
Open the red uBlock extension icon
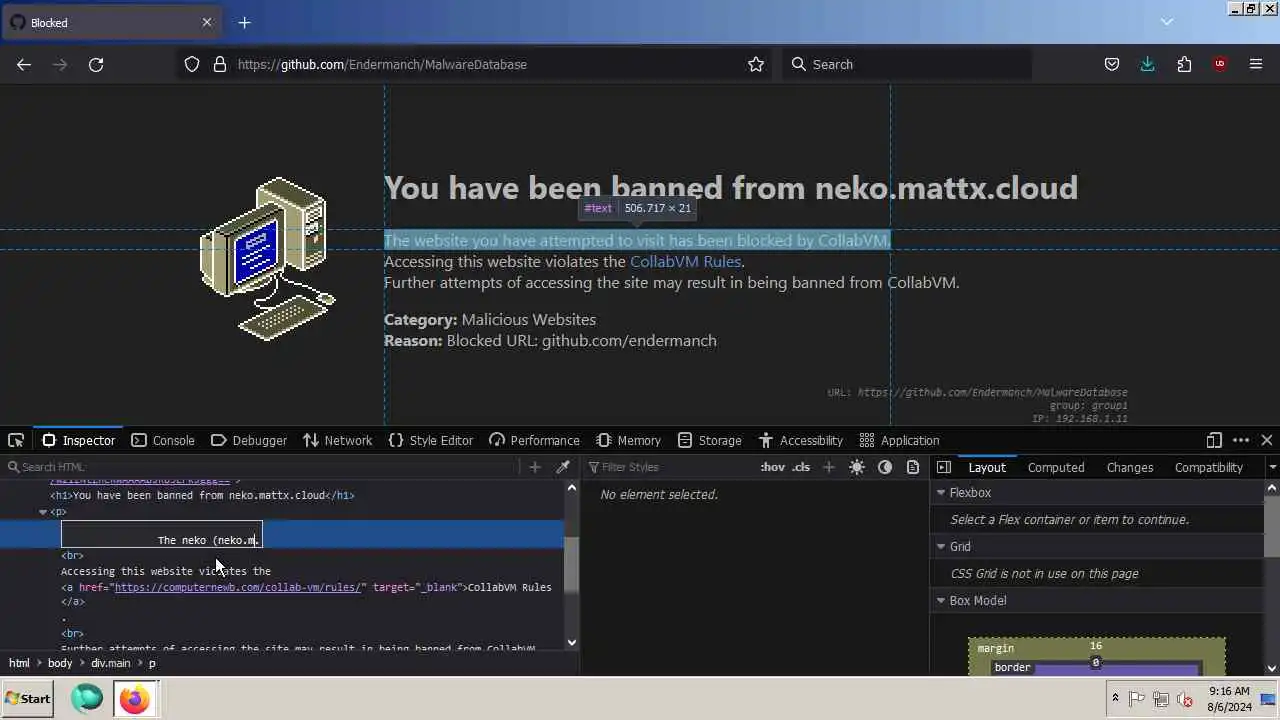1219,64
